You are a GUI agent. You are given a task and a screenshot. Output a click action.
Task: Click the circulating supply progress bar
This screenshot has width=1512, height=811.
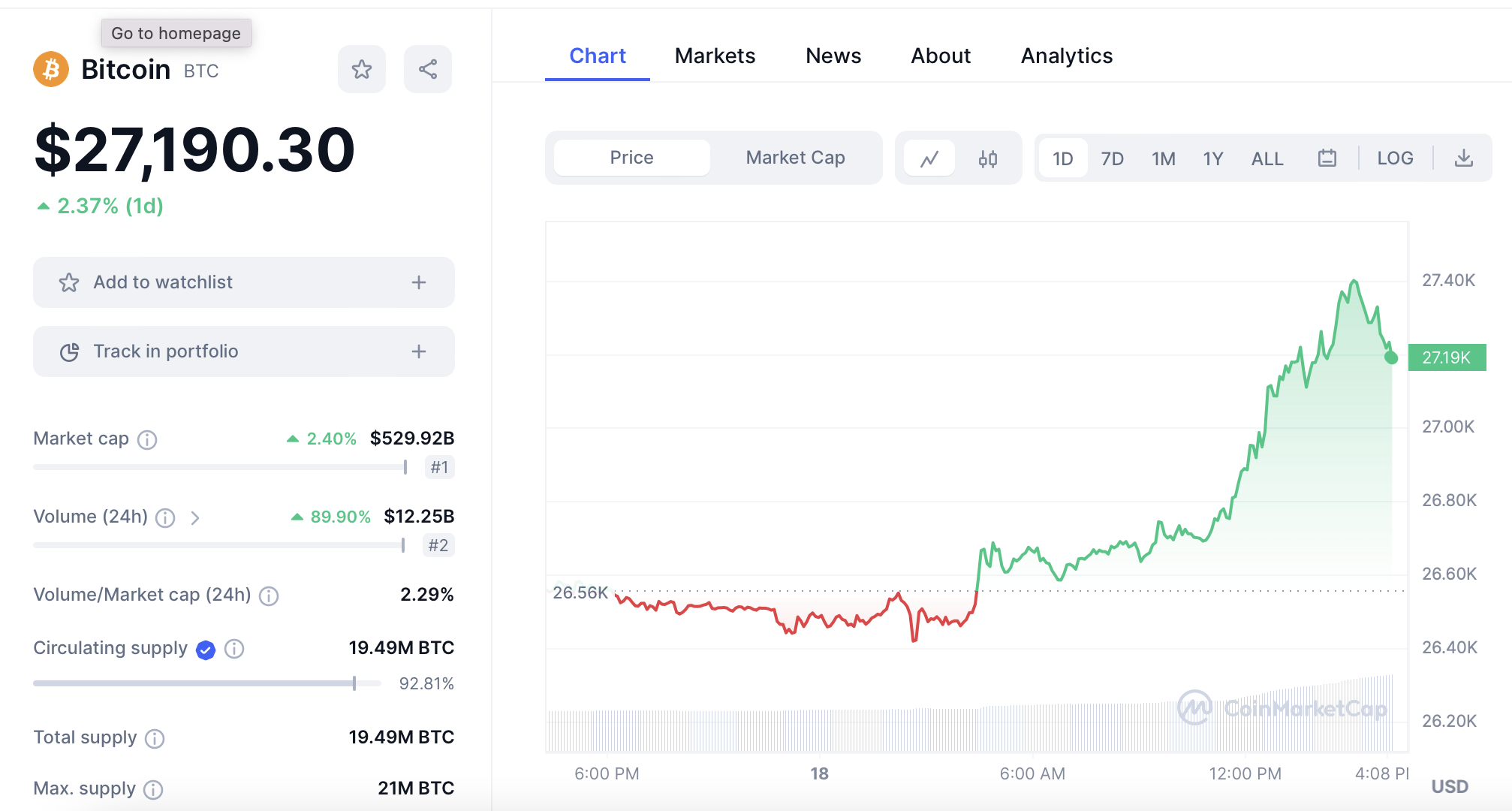(206, 683)
